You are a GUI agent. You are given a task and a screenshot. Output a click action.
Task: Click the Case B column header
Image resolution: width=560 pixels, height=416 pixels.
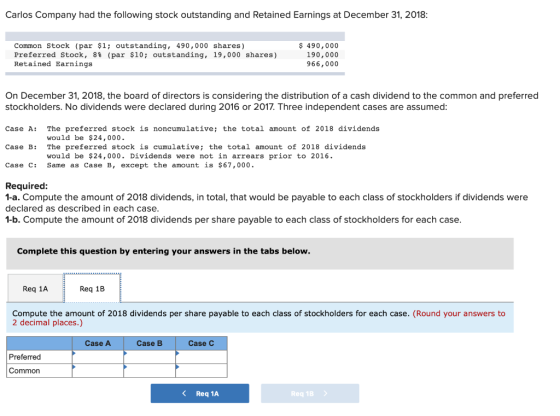tap(150, 344)
